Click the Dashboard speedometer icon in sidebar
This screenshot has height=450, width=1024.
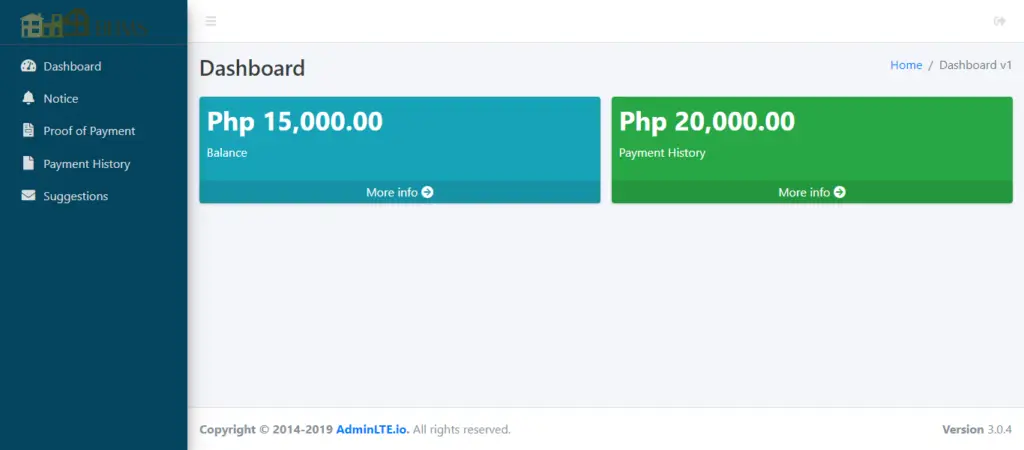tap(28, 66)
